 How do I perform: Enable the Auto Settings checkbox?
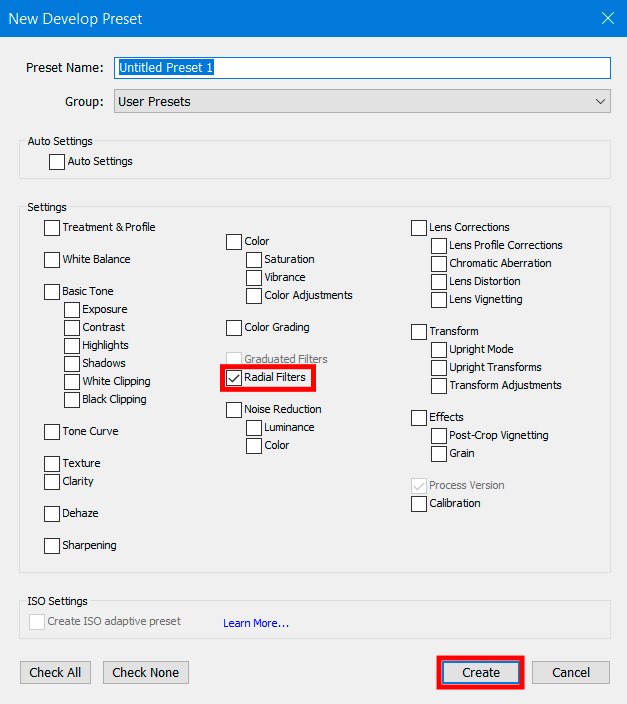(x=57, y=162)
